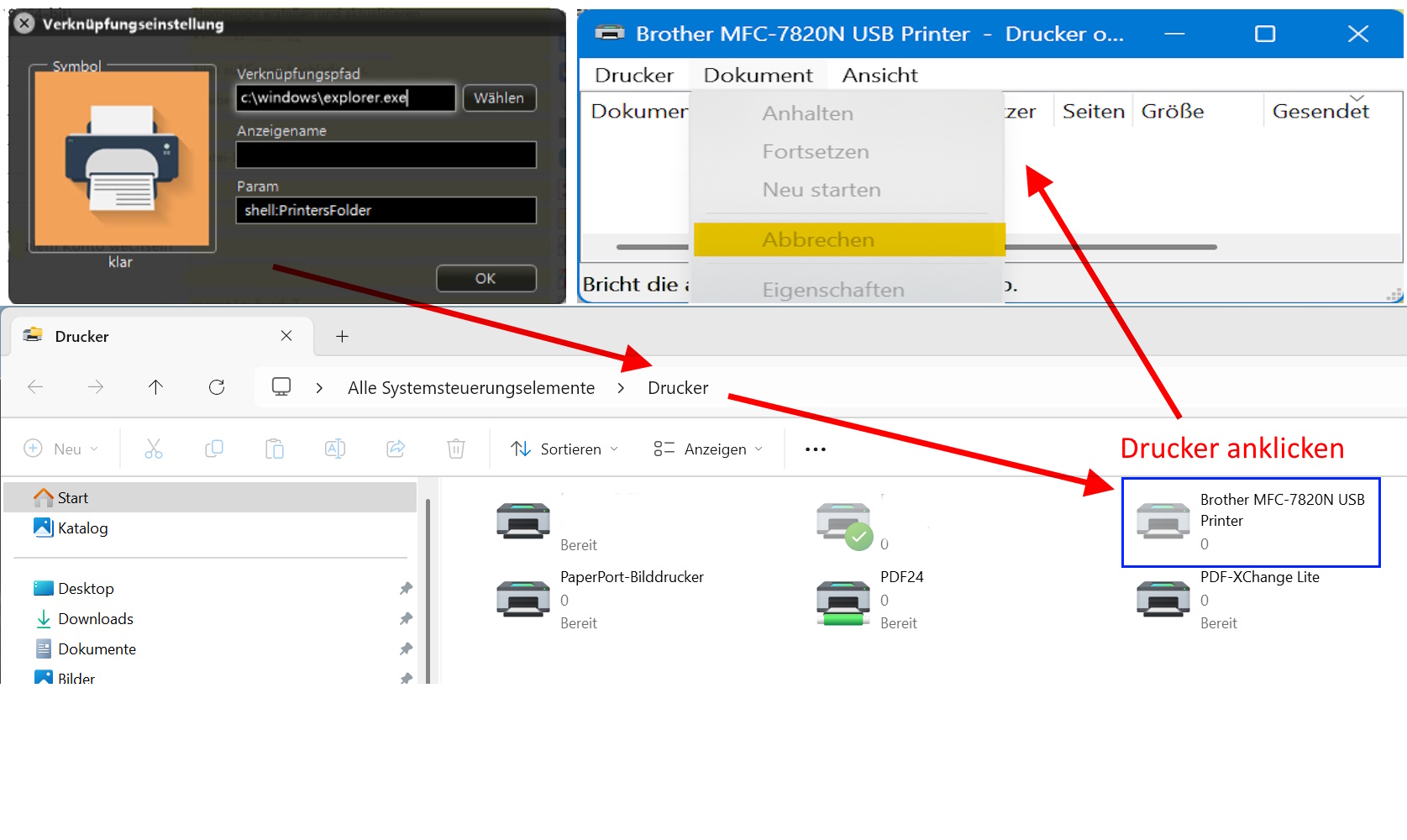Viewport: 1407px width, 840px height.
Task: Expand the Neu dropdown menu
Action: point(61,449)
